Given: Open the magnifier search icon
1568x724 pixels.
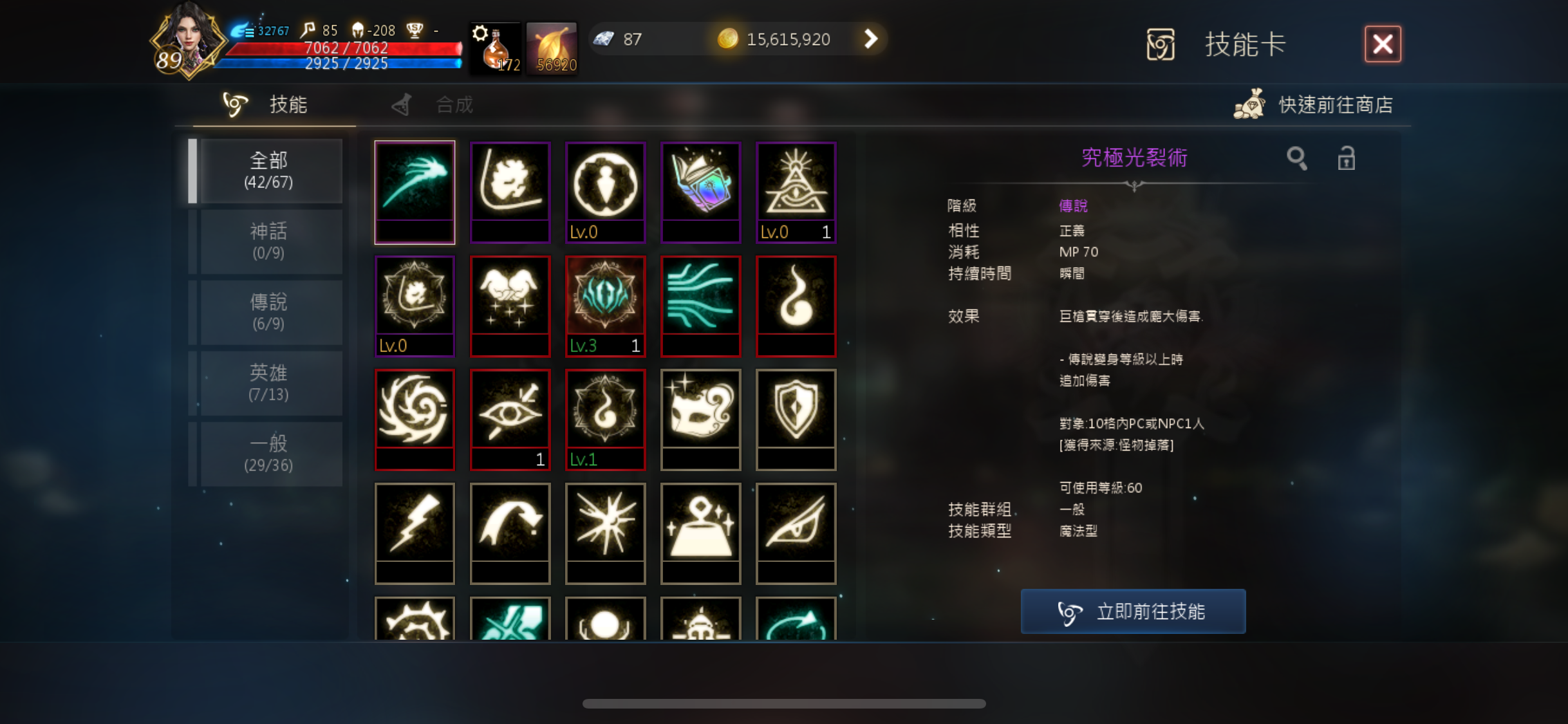Looking at the screenshot, I should coord(1296,158).
